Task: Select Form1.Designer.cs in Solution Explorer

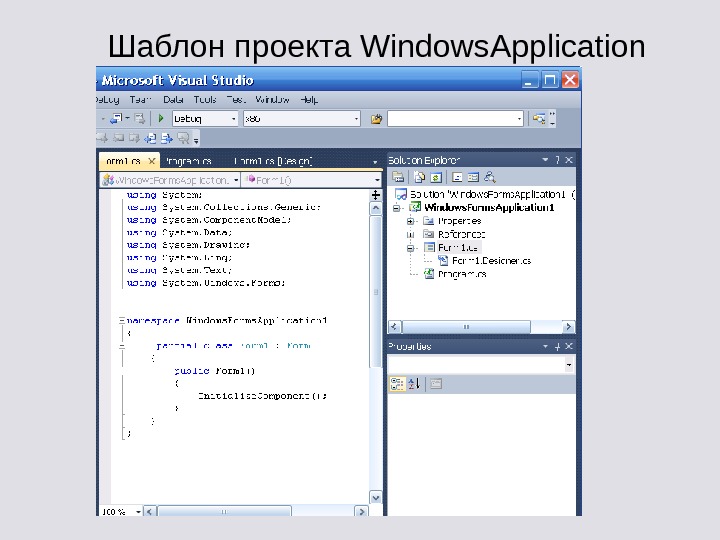Action: (x=491, y=261)
